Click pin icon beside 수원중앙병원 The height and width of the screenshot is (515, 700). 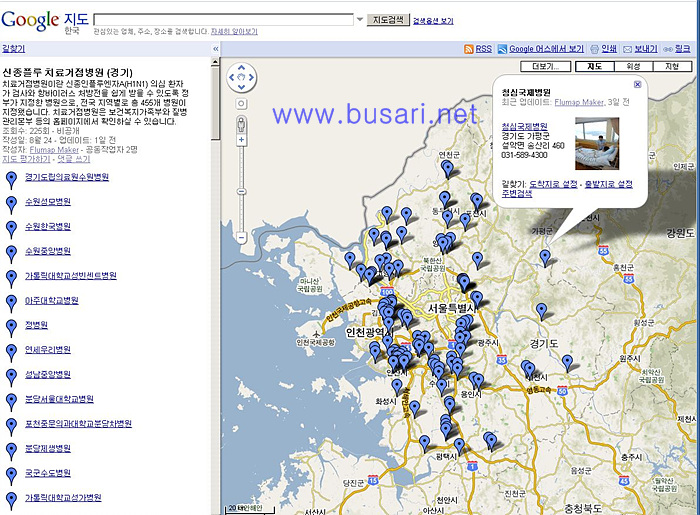(x=12, y=253)
